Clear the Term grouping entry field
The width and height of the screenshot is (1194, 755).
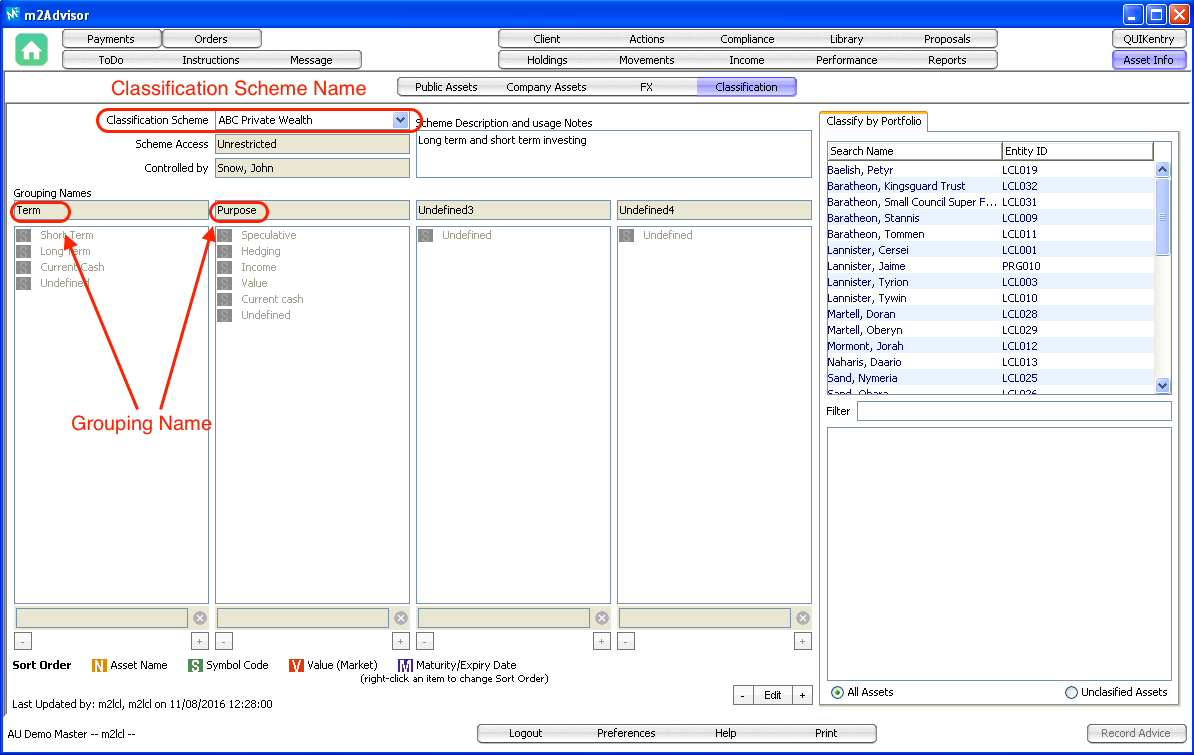[x=200, y=618]
